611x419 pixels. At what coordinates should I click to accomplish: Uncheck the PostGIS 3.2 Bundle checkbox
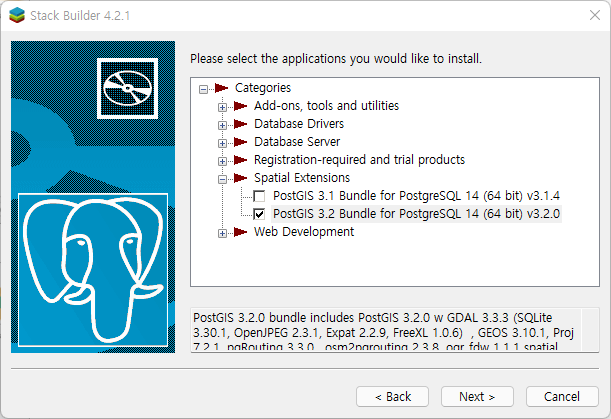tap(259, 214)
